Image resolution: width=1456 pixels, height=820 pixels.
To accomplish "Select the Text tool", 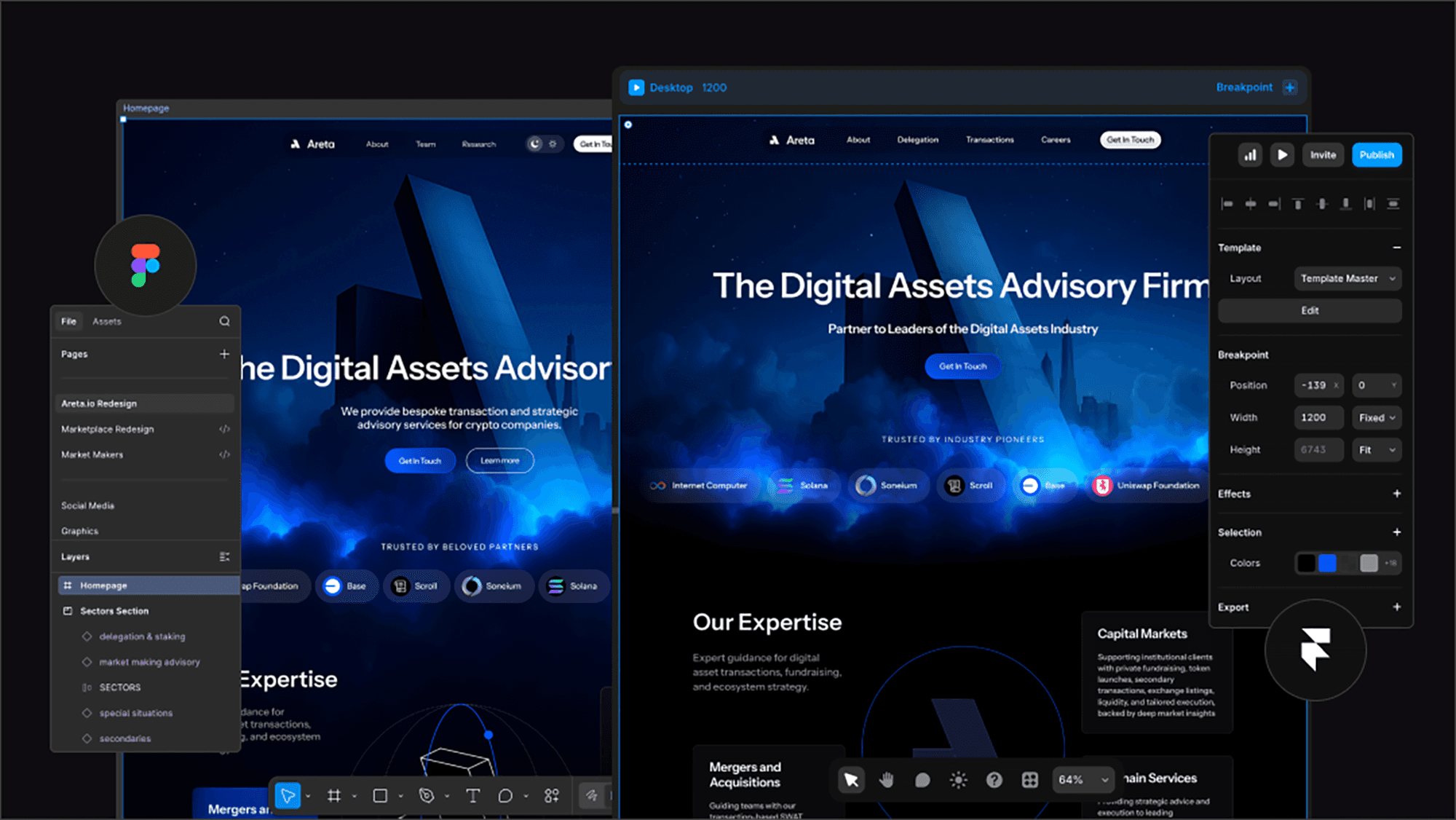I will coord(473,795).
